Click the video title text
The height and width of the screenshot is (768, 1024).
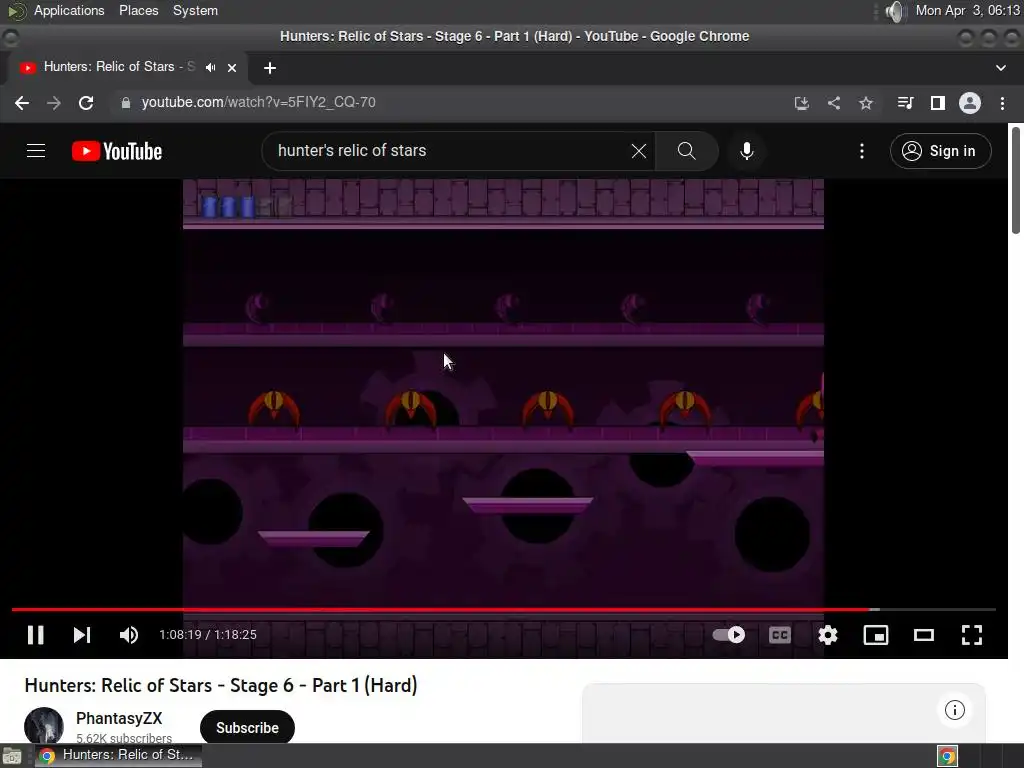point(221,685)
